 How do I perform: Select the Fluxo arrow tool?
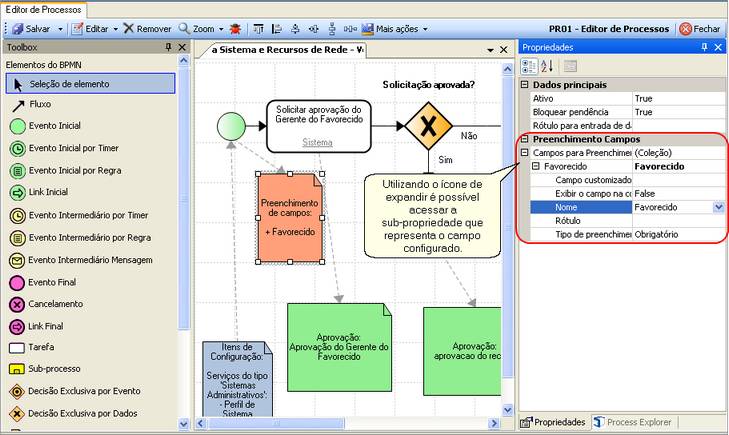pyautogui.click(x=31, y=105)
